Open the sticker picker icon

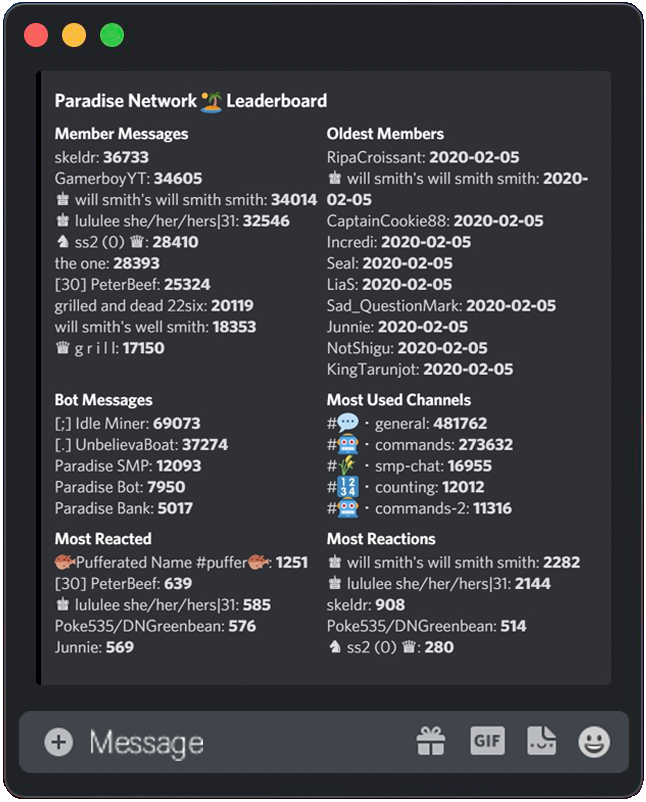click(541, 741)
